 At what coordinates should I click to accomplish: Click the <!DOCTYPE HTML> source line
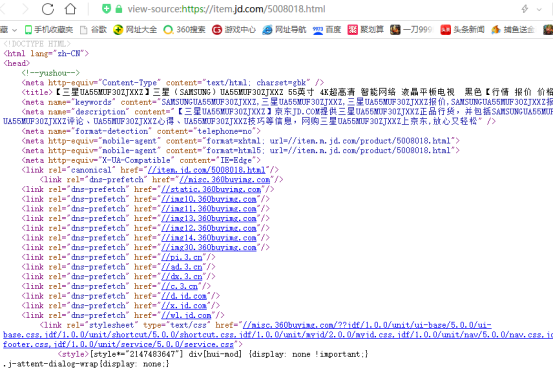tap(37, 44)
